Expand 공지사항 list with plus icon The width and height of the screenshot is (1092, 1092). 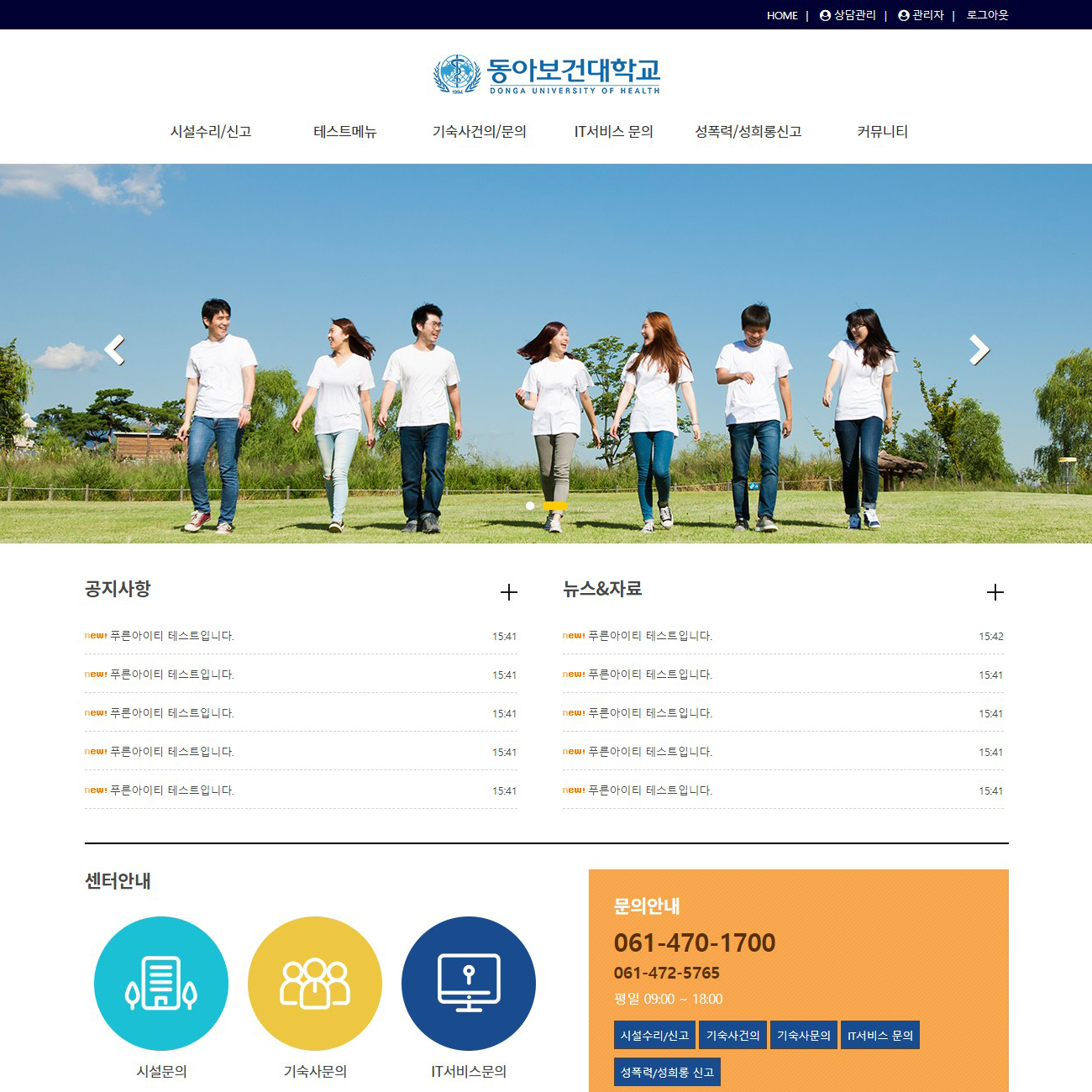(508, 592)
